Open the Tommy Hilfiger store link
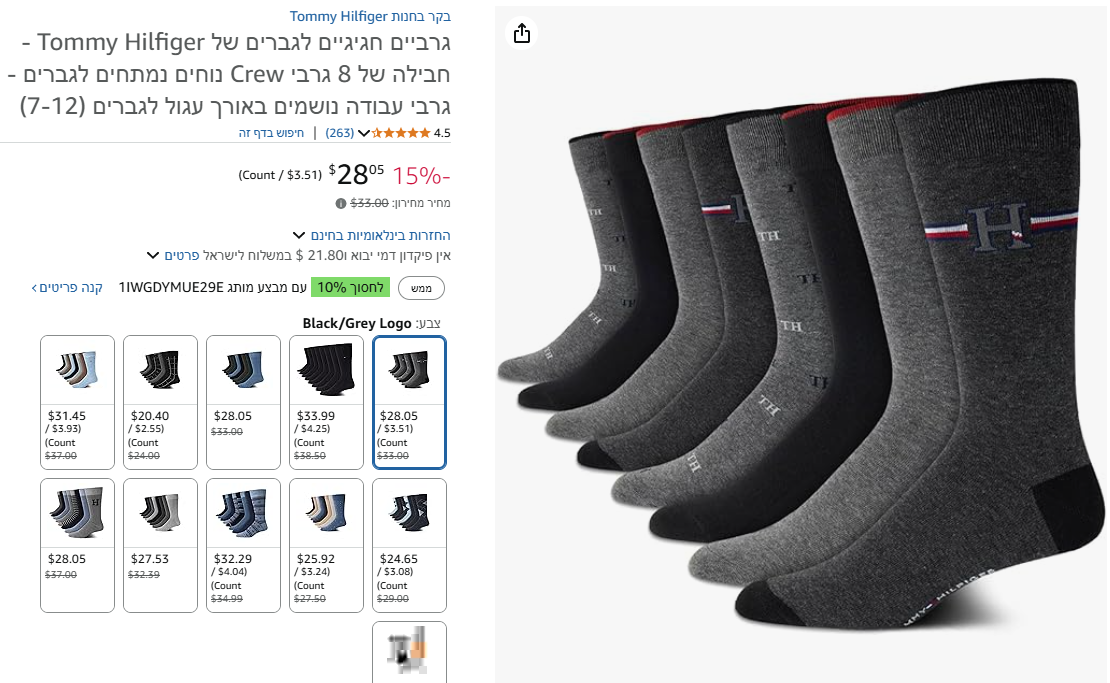The height and width of the screenshot is (683, 1110). (x=370, y=16)
